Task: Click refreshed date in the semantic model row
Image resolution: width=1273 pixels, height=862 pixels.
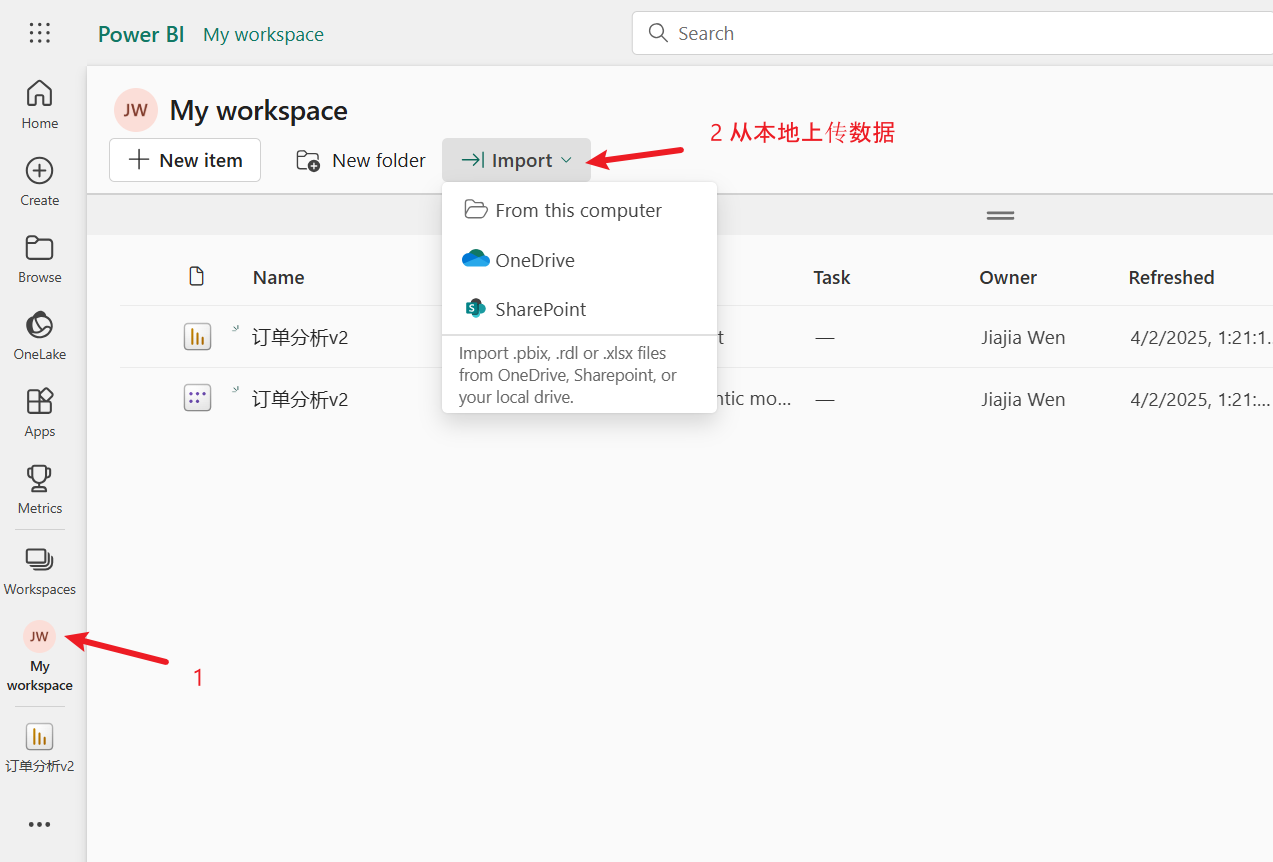Action: (x=1201, y=399)
